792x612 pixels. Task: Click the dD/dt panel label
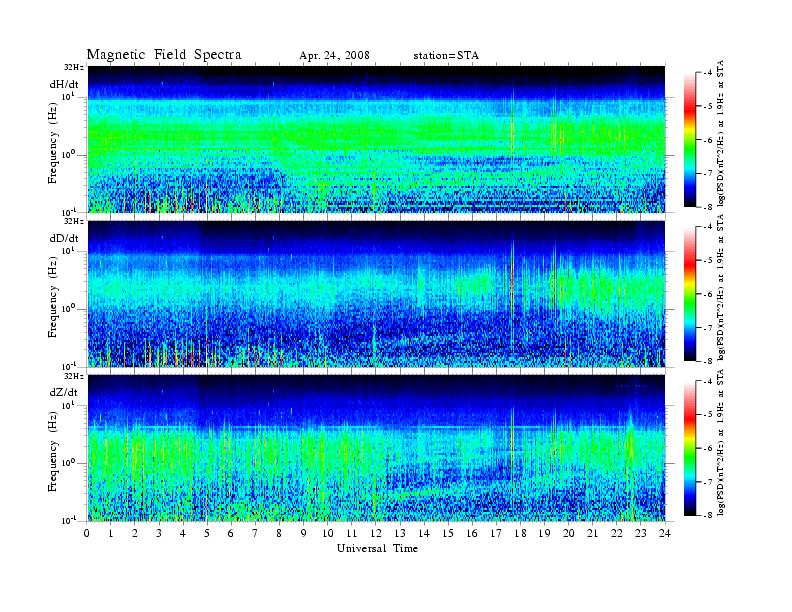[64, 238]
